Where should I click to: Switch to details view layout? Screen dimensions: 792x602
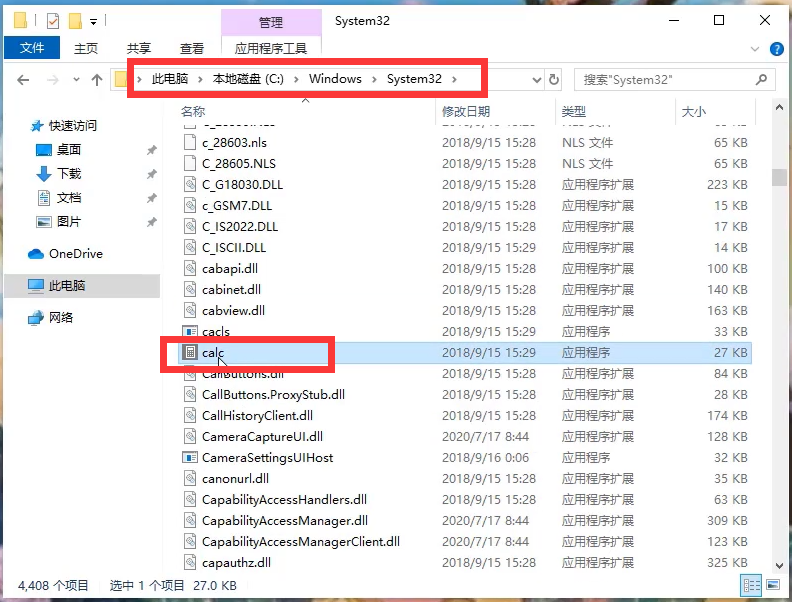pyautogui.click(x=750, y=585)
